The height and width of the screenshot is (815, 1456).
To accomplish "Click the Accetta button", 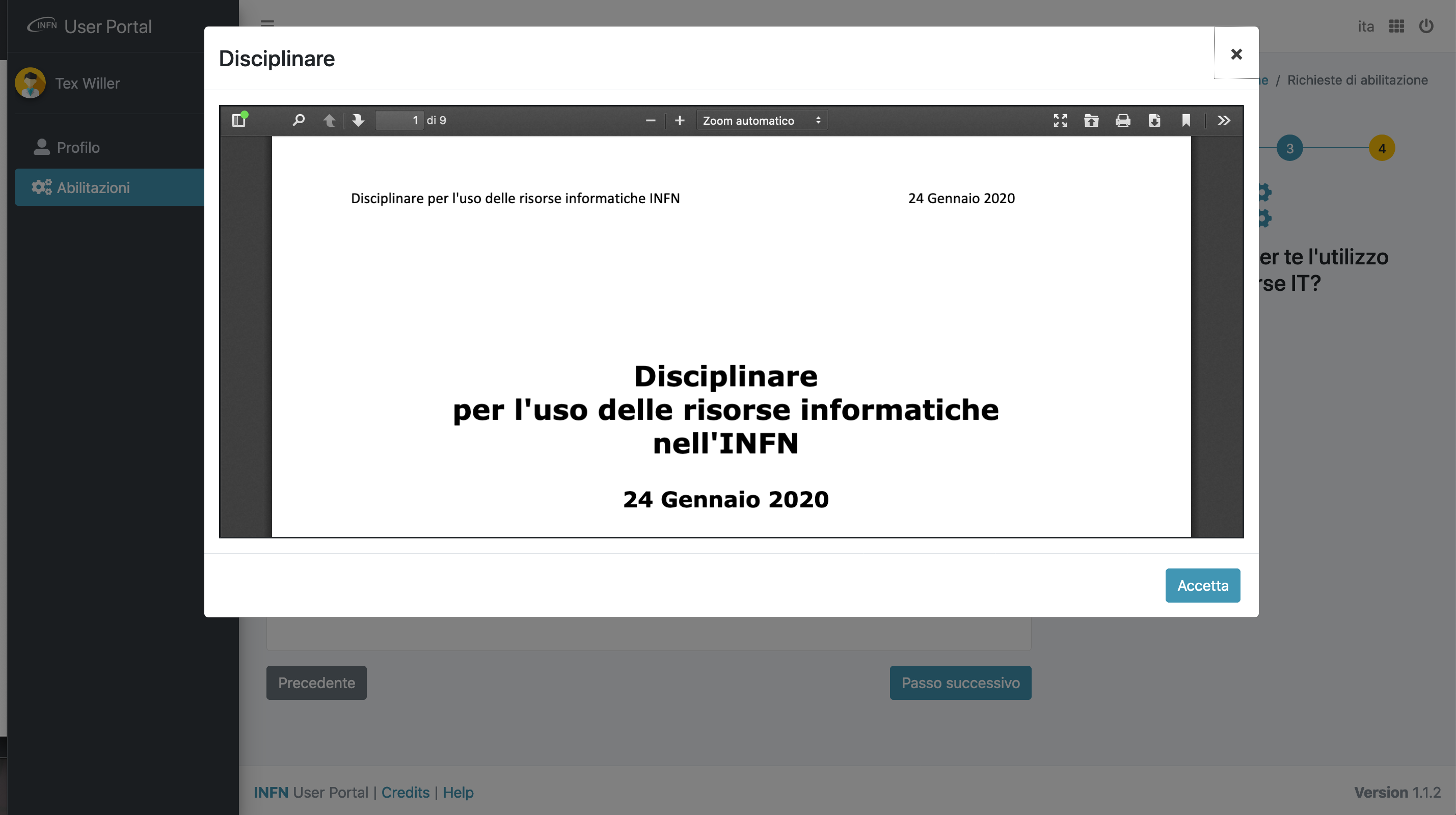I will coord(1203,586).
